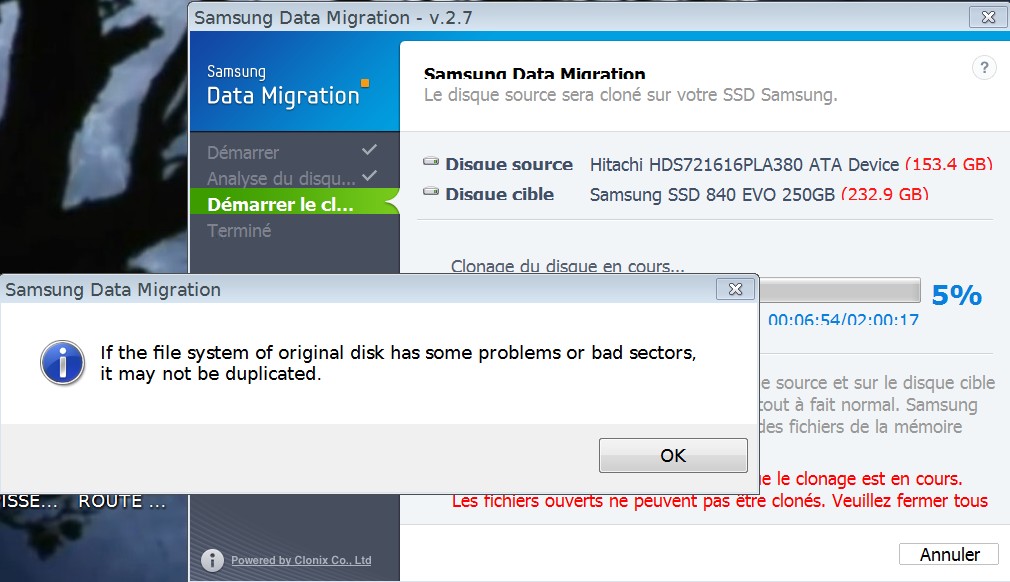Image resolution: width=1010 pixels, height=582 pixels.
Task: Close the main Data Migration v.2.7 window
Action: [985, 17]
